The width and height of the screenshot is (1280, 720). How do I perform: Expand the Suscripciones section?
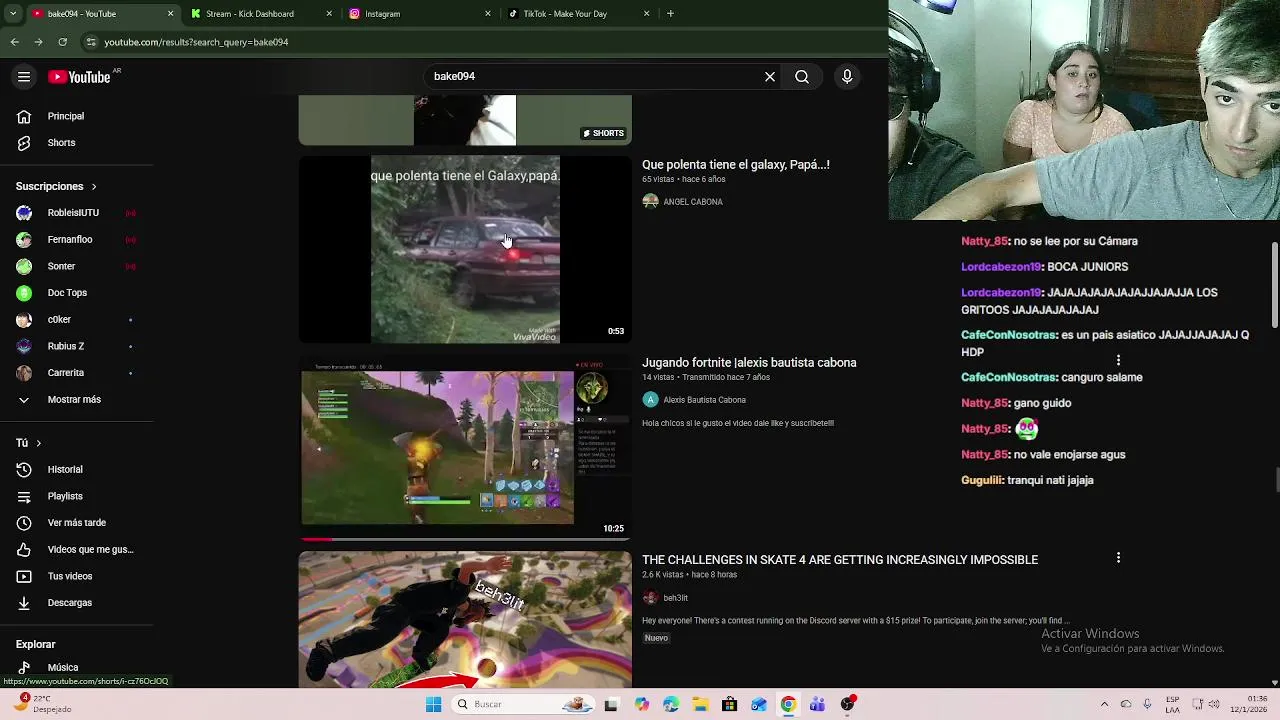[56, 186]
